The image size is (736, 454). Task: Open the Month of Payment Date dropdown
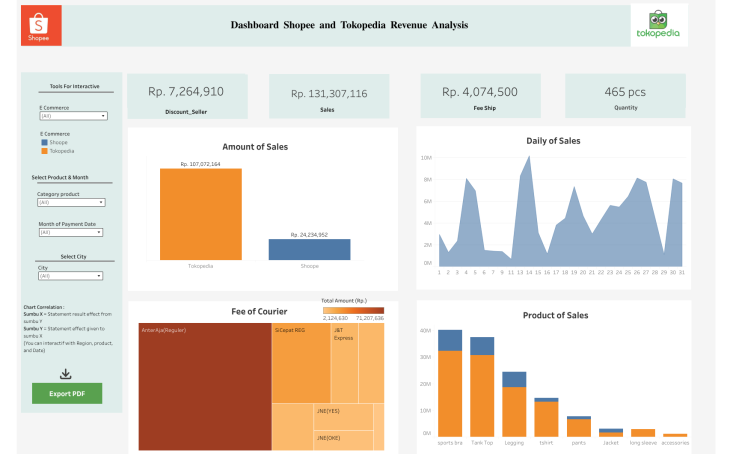tap(73, 232)
